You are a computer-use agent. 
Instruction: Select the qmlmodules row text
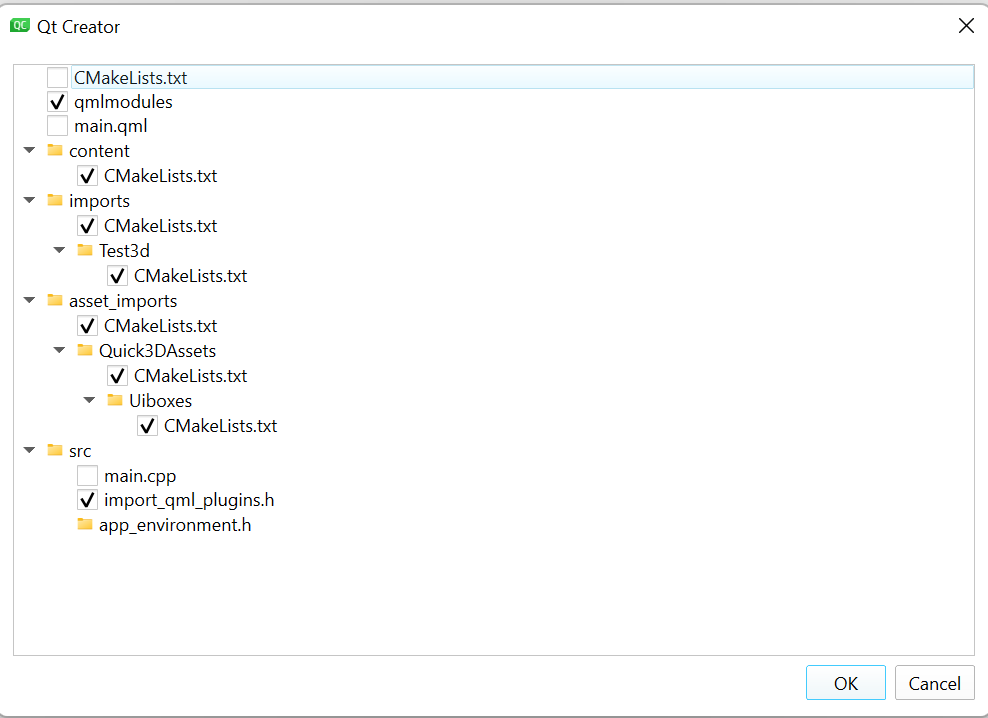[x=123, y=102]
